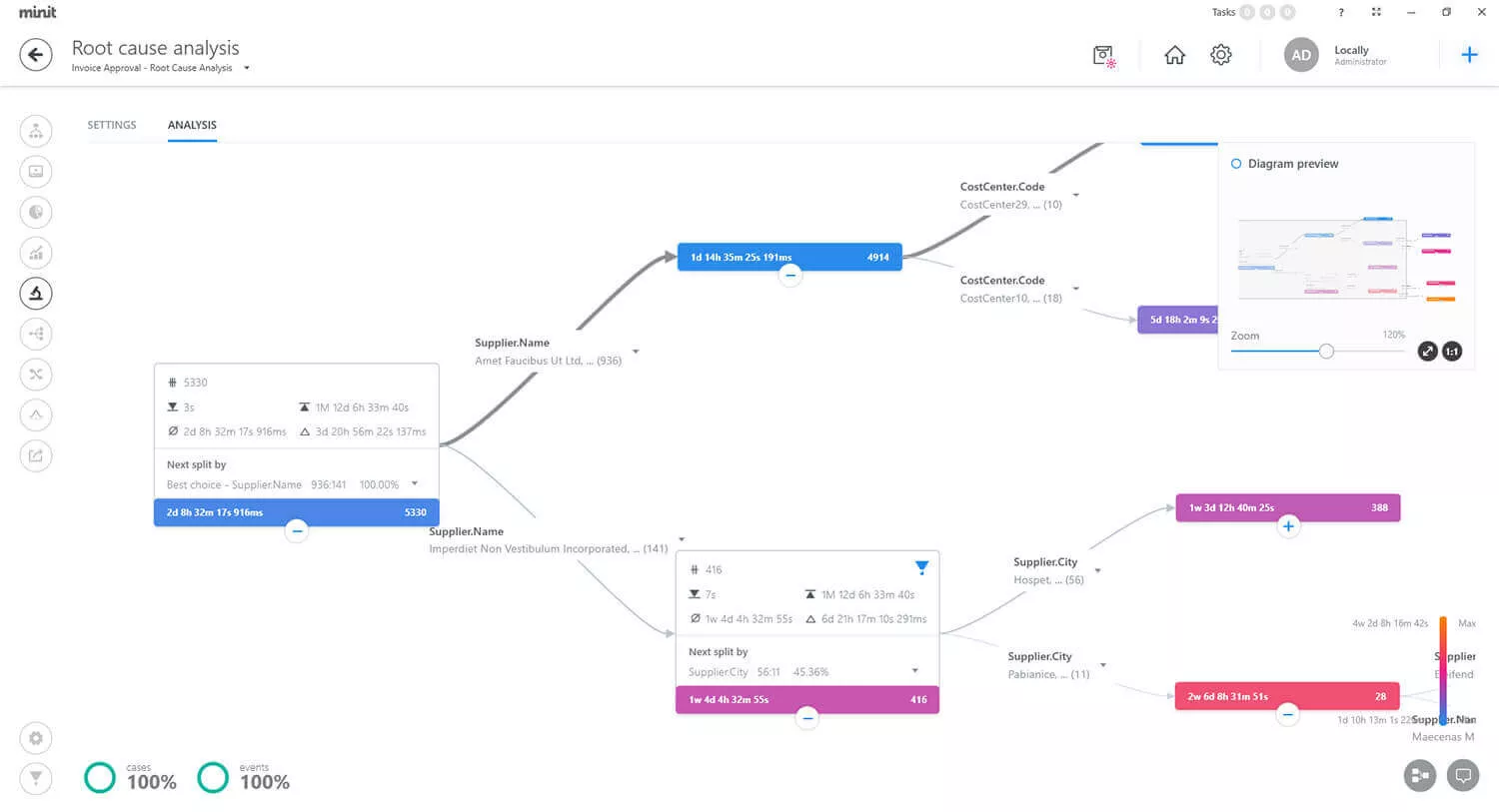Click the blue plus add button
Image resolution: width=1499 pixels, height=812 pixels.
[x=1469, y=55]
